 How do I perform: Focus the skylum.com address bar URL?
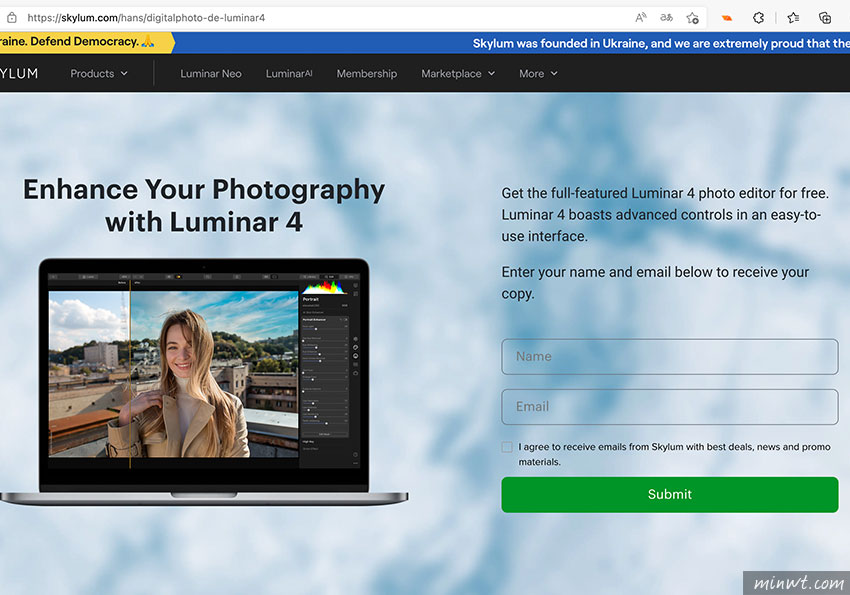point(146,18)
